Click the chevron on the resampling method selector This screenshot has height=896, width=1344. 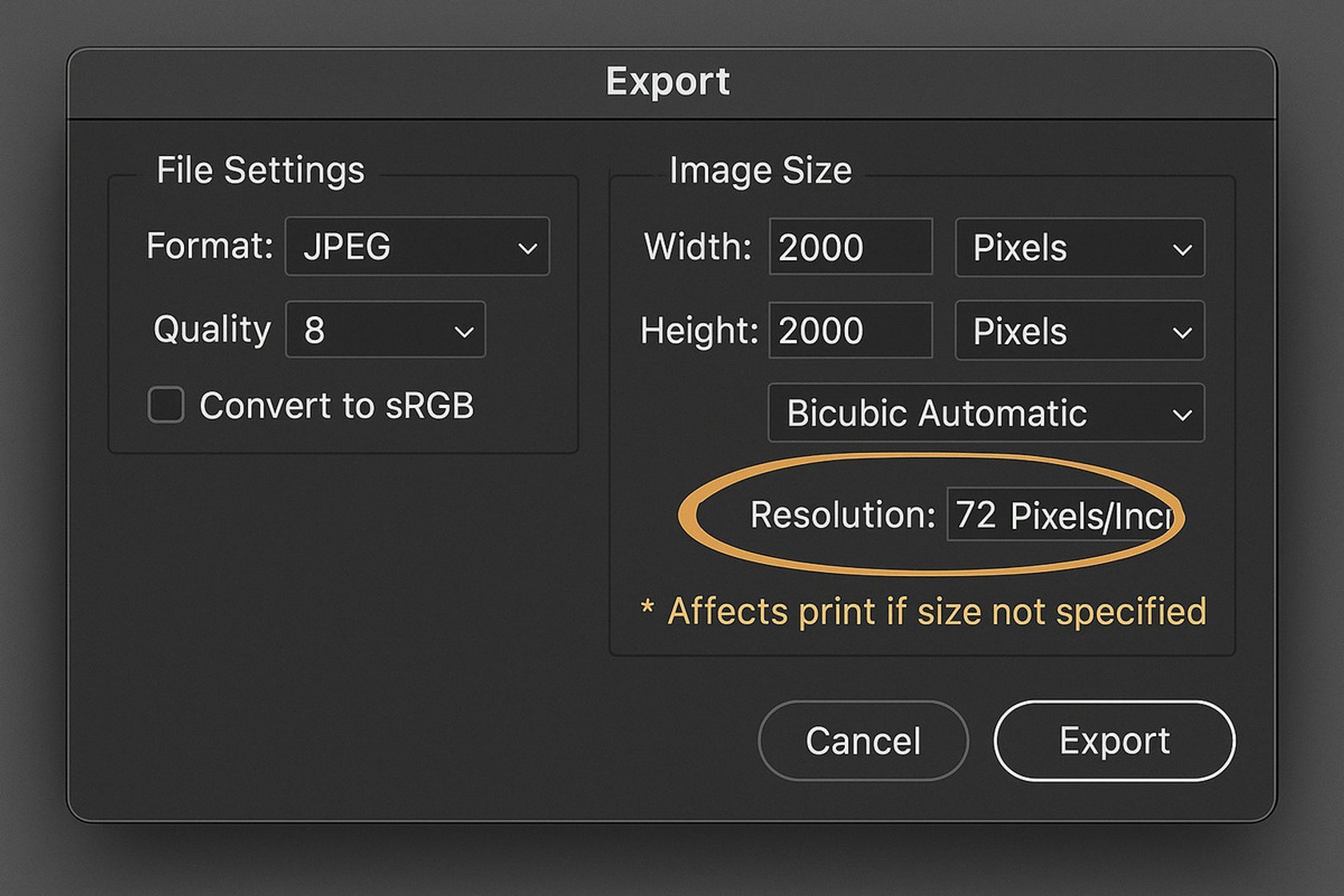click(x=1183, y=414)
